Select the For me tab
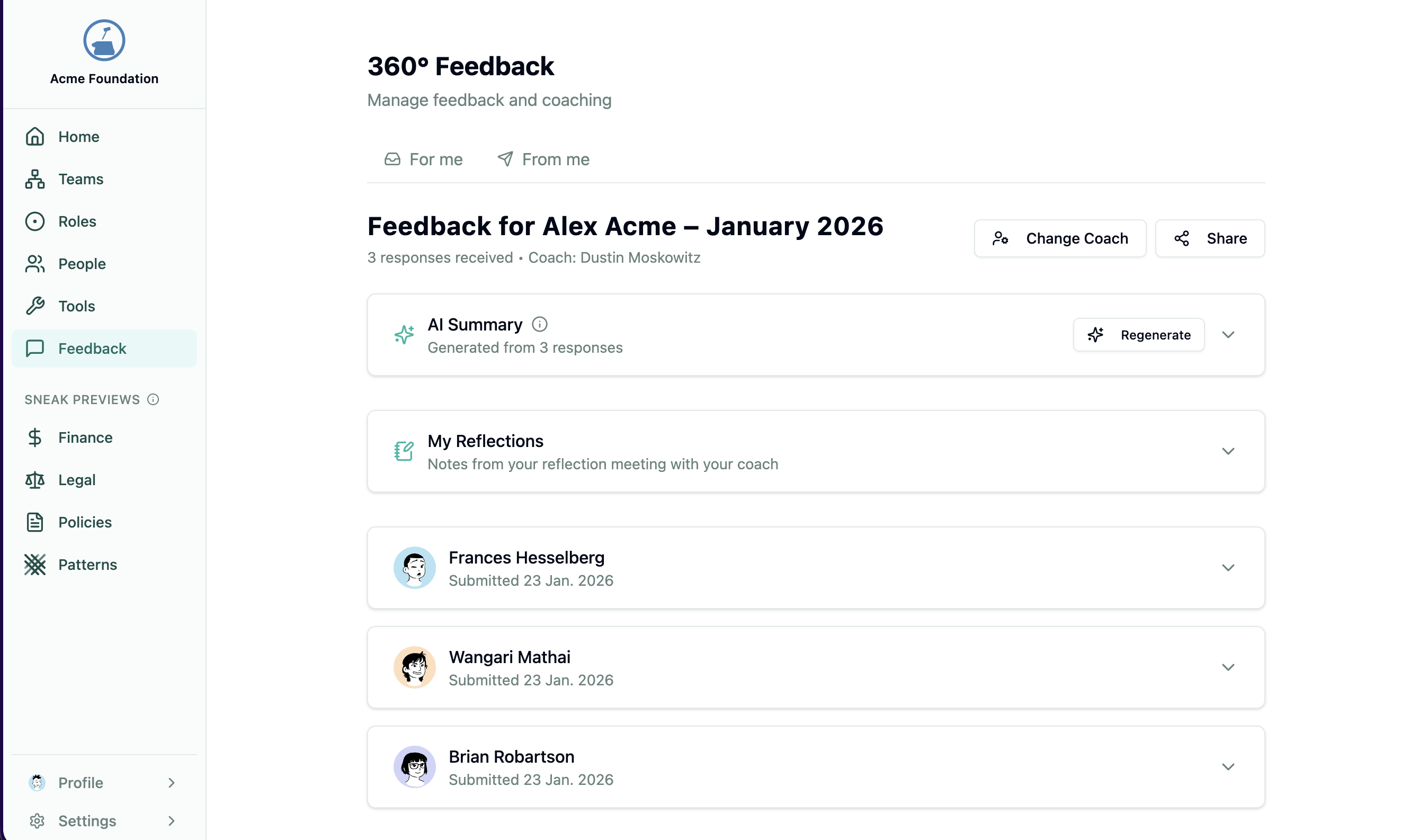This screenshot has height=840, width=1410. coord(423,159)
